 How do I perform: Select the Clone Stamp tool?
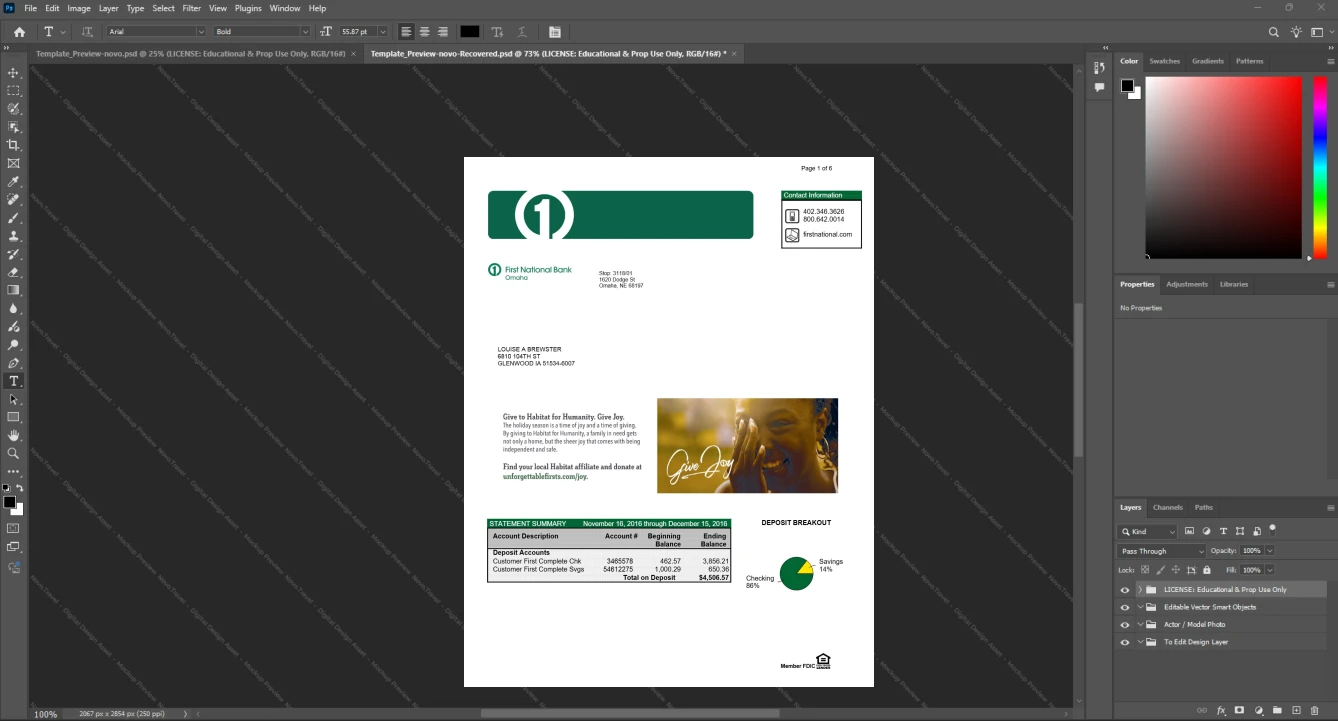pos(14,236)
